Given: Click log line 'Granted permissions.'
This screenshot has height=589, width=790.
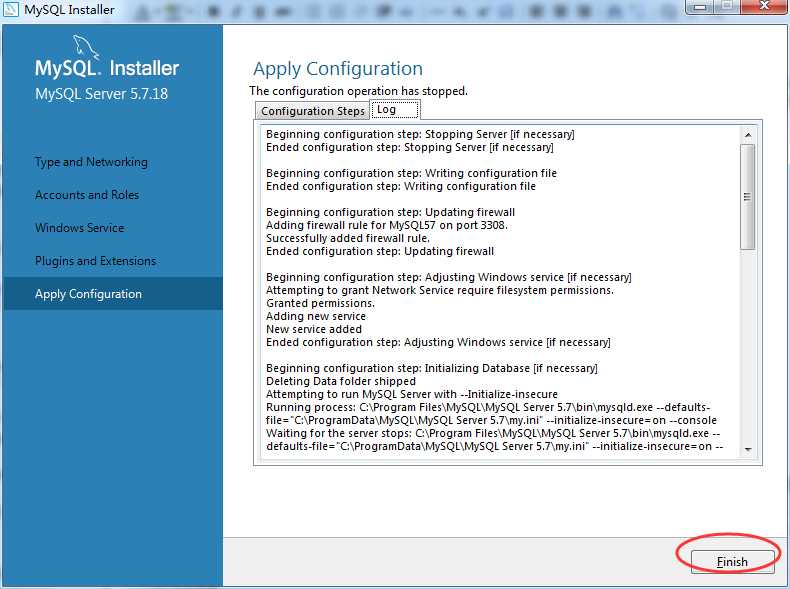Looking at the screenshot, I should tap(320, 303).
